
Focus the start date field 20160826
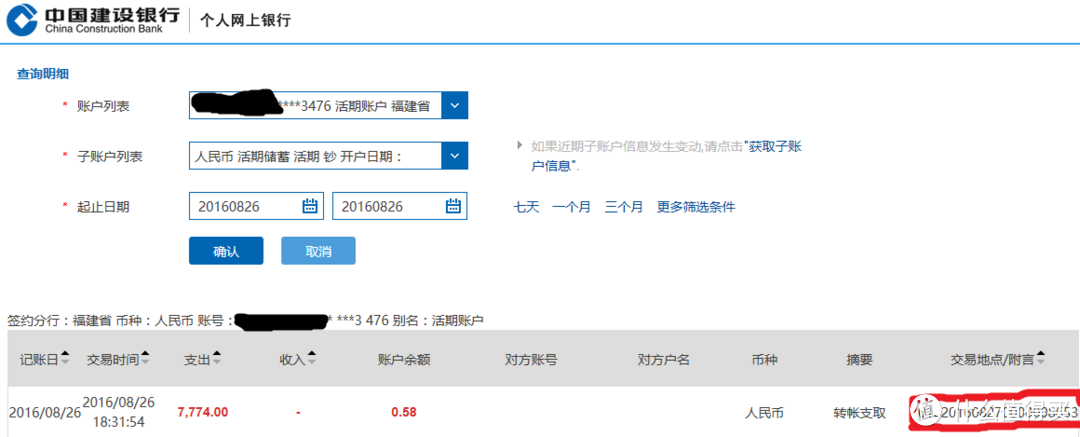pos(256,205)
